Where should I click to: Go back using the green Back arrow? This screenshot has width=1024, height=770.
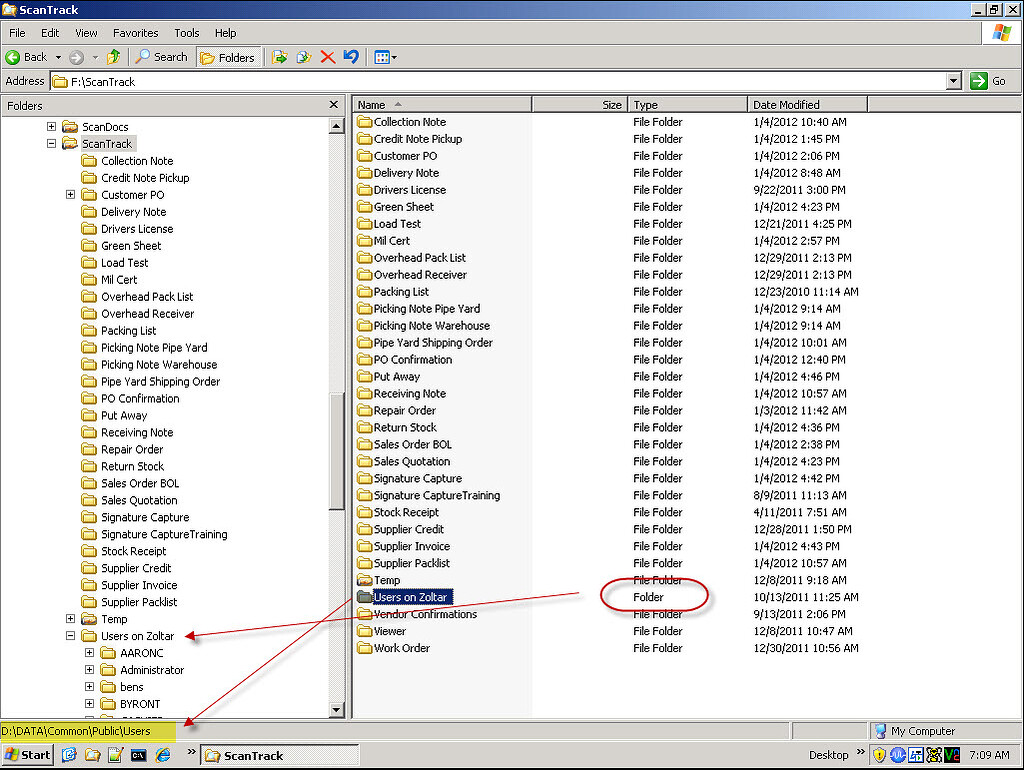(15, 57)
